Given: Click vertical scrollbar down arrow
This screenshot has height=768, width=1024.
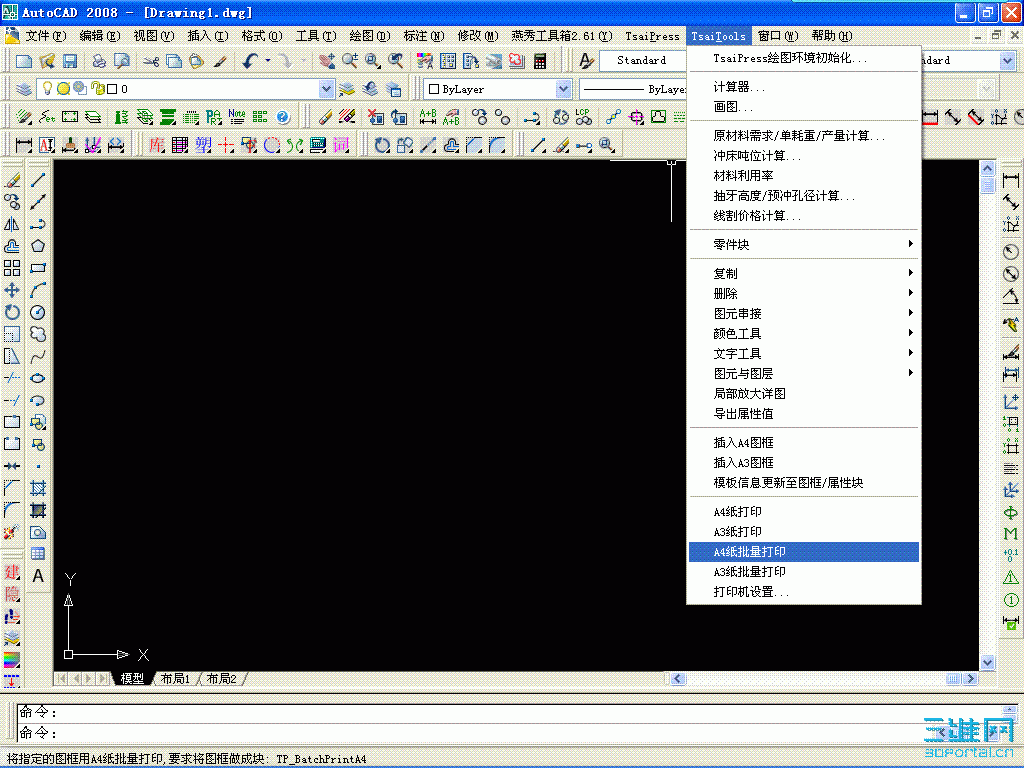Looking at the screenshot, I should point(987,662).
